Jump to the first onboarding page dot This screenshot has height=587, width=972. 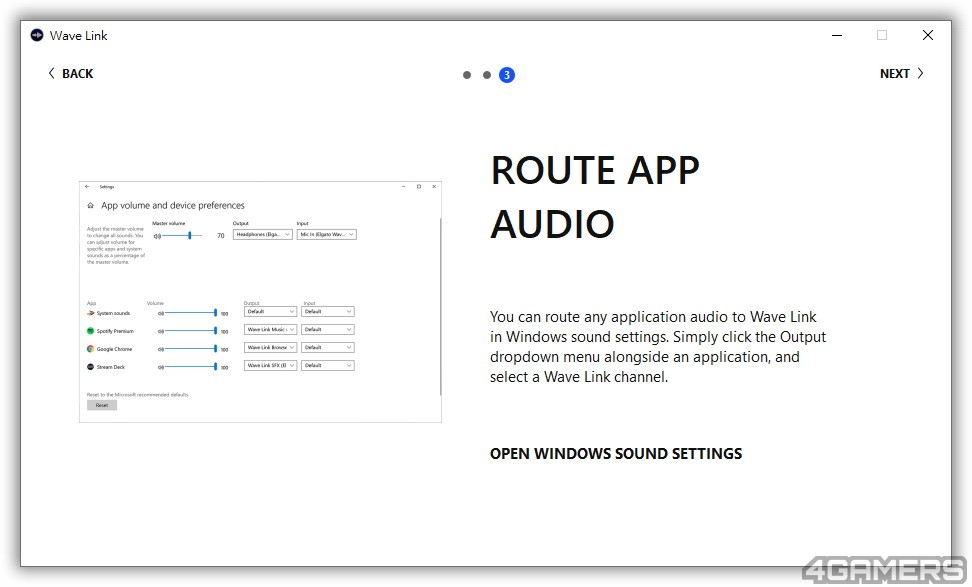[x=467, y=75]
